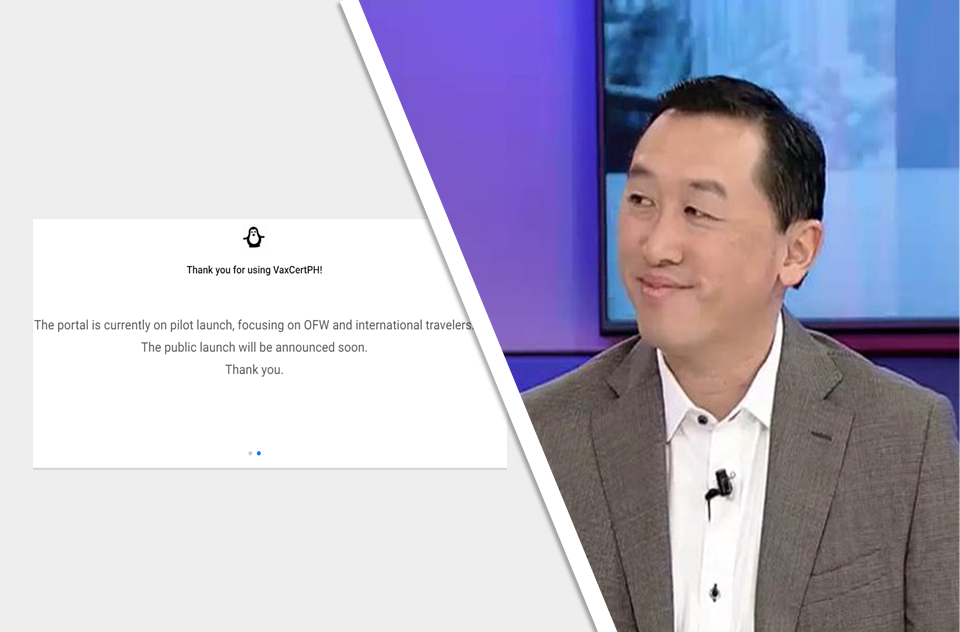The height and width of the screenshot is (632, 960).
Task: Select the blue active carousel dot
Action: [x=259, y=453]
